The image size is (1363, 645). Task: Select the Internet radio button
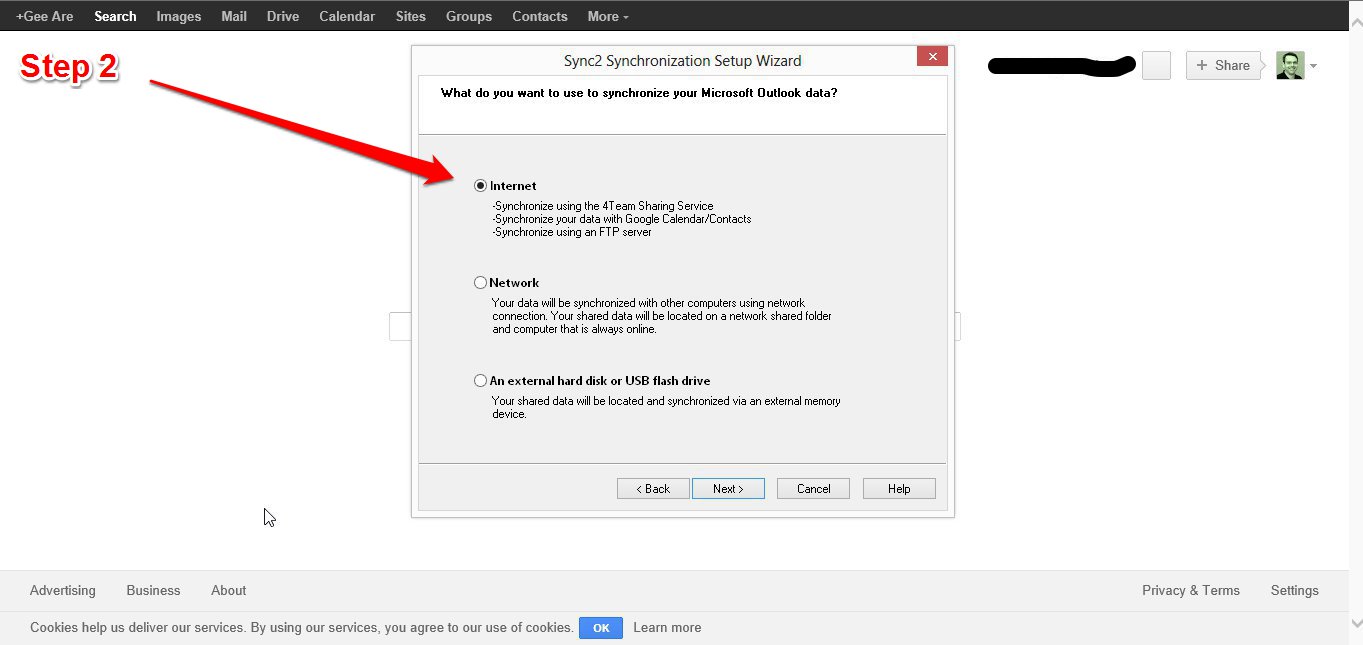(x=481, y=186)
